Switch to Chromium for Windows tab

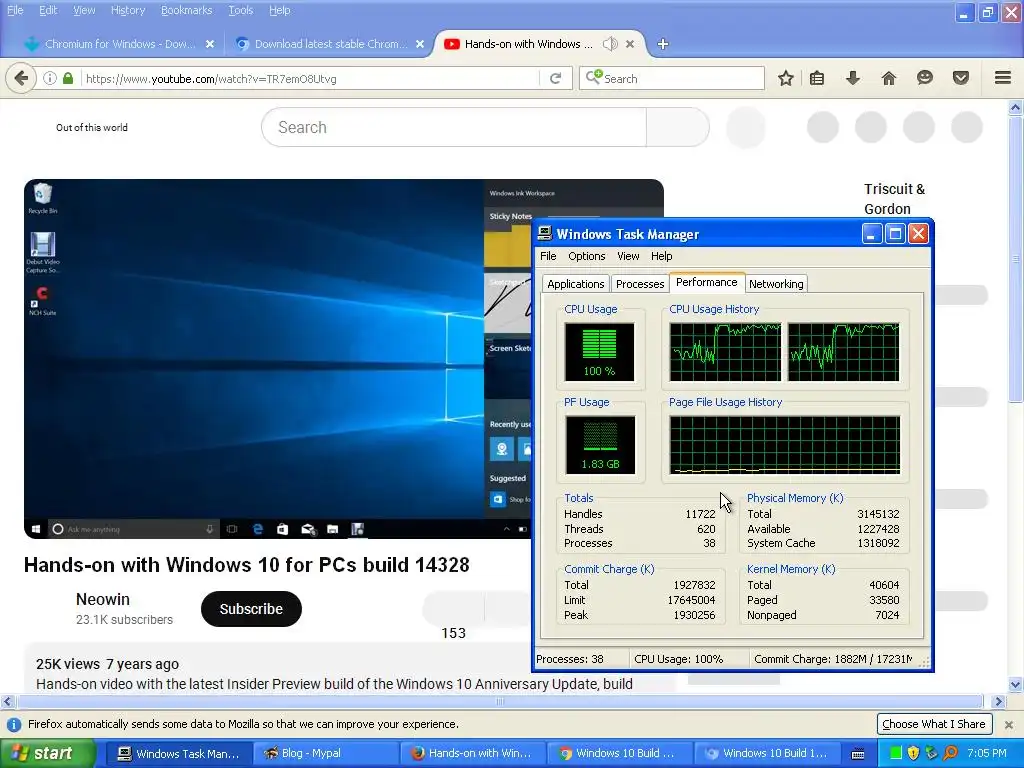pos(119,44)
